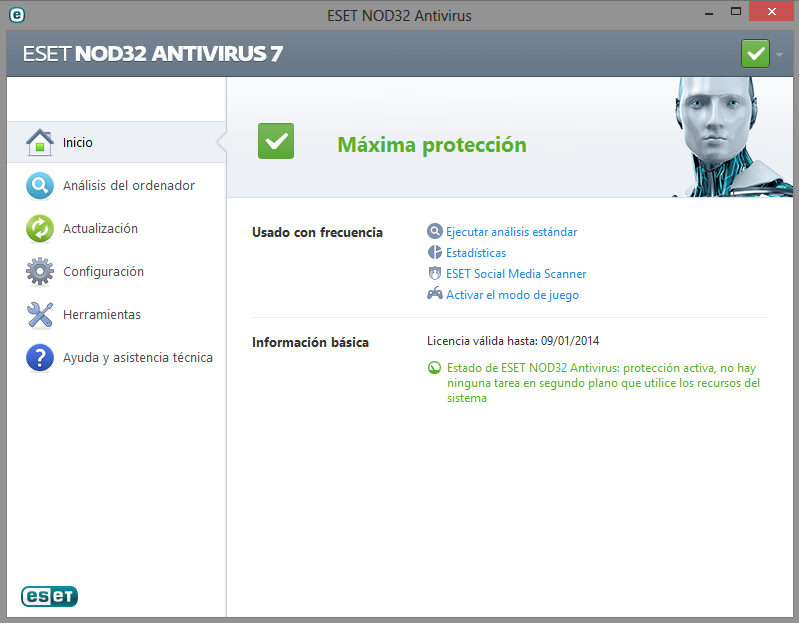Expand the dropdown arrow next to status checkmark
The height and width of the screenshot is (623, 799).
[x=779, y=54]
